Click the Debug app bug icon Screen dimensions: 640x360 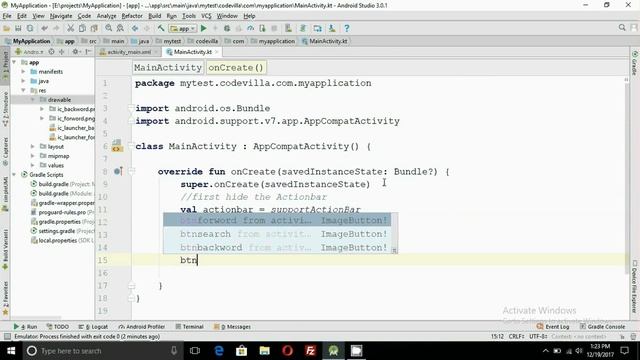pyautogui.click(x=227, y=29)
